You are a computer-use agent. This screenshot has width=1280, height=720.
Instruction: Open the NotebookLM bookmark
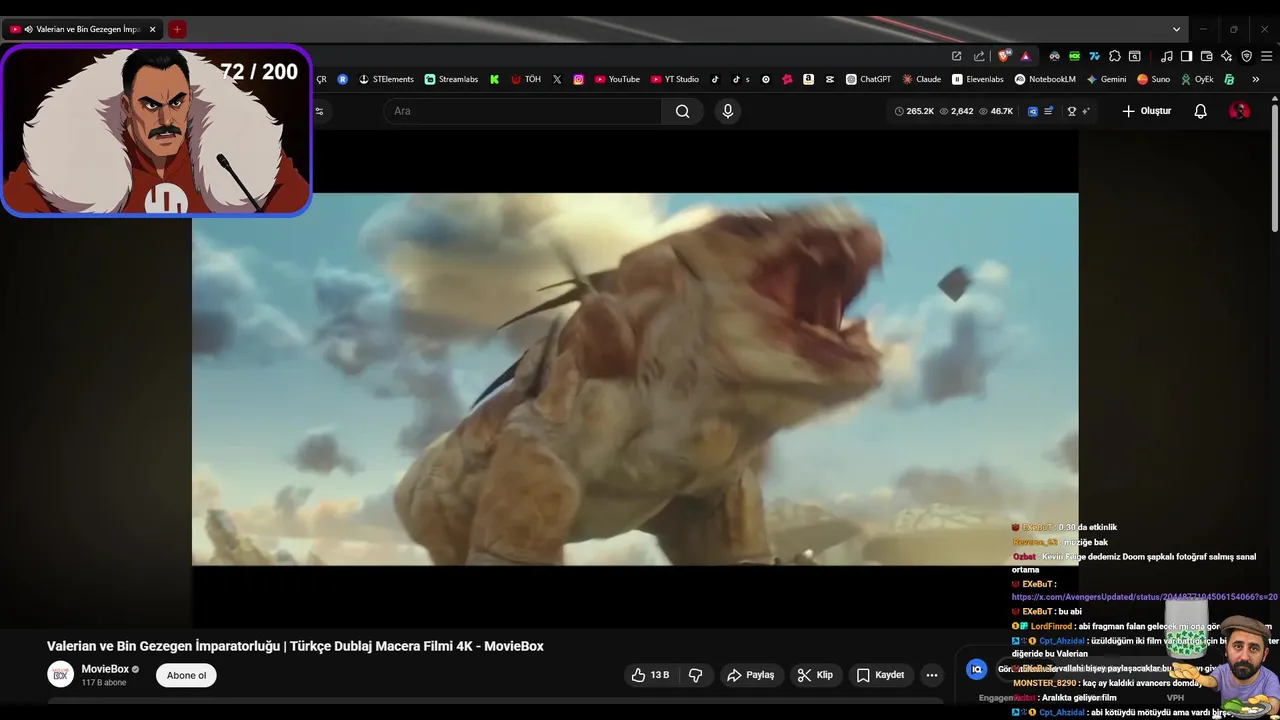[1045, 79]
